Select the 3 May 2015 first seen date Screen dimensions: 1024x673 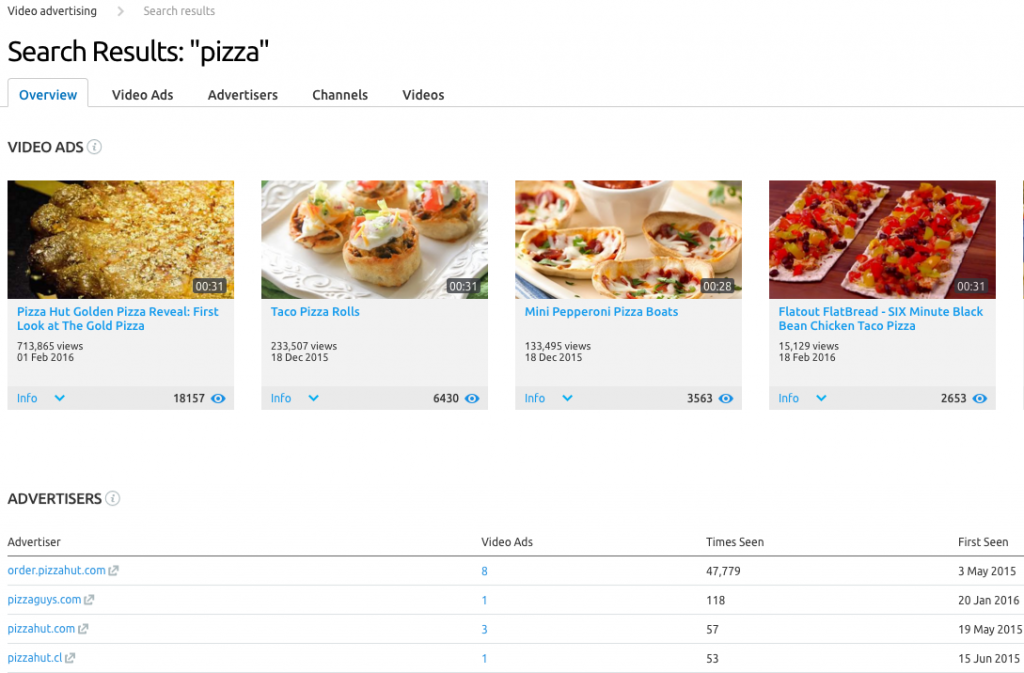[x=987, y=571]
